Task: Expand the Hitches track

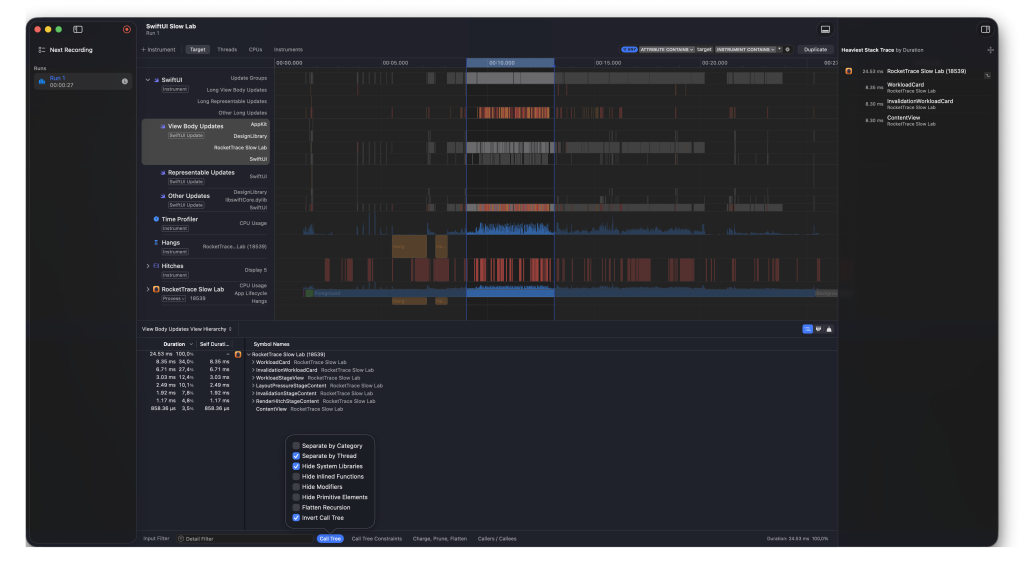Action: point(148,266)
